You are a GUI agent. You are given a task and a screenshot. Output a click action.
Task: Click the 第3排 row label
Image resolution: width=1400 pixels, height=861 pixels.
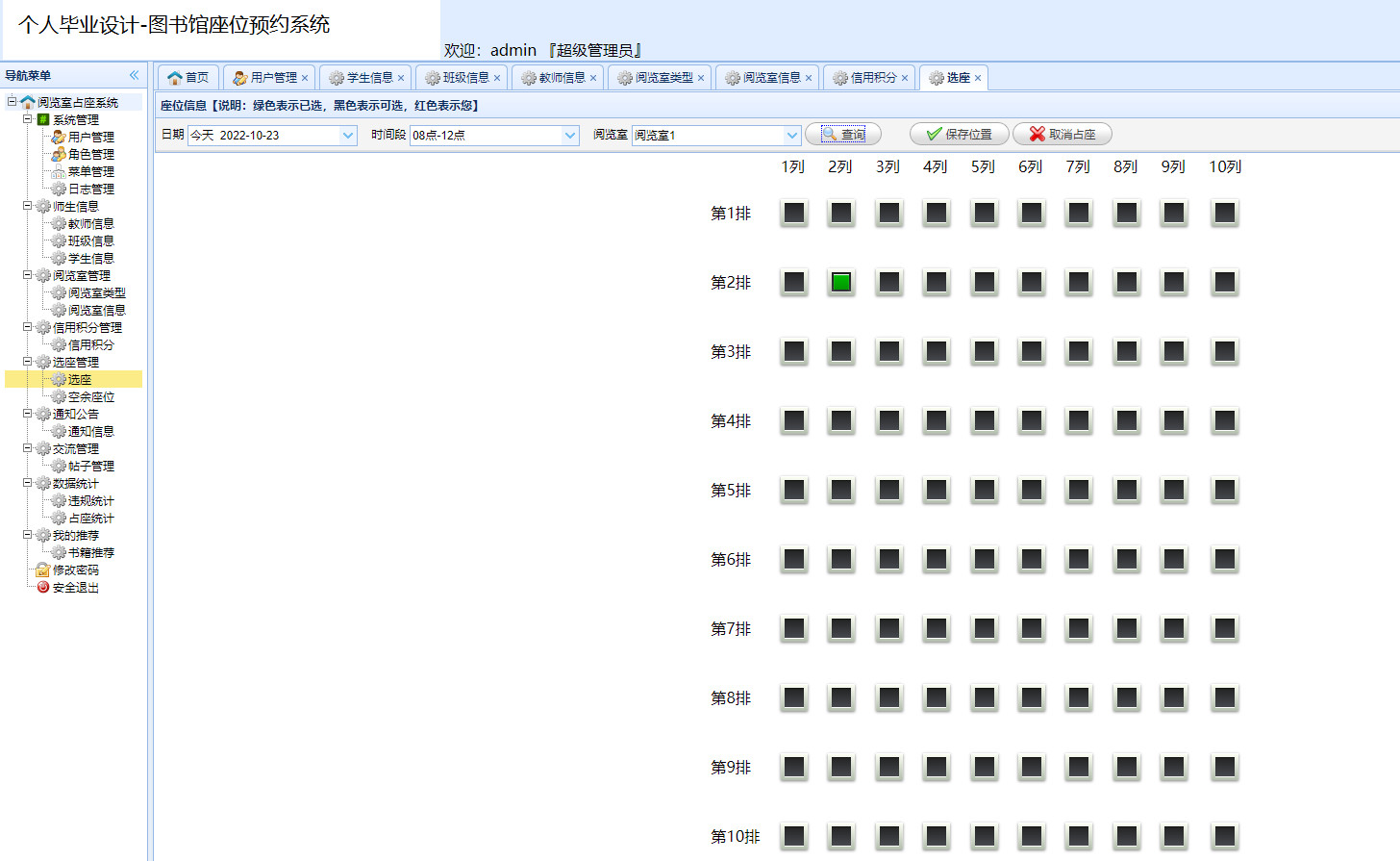(731, 352)
